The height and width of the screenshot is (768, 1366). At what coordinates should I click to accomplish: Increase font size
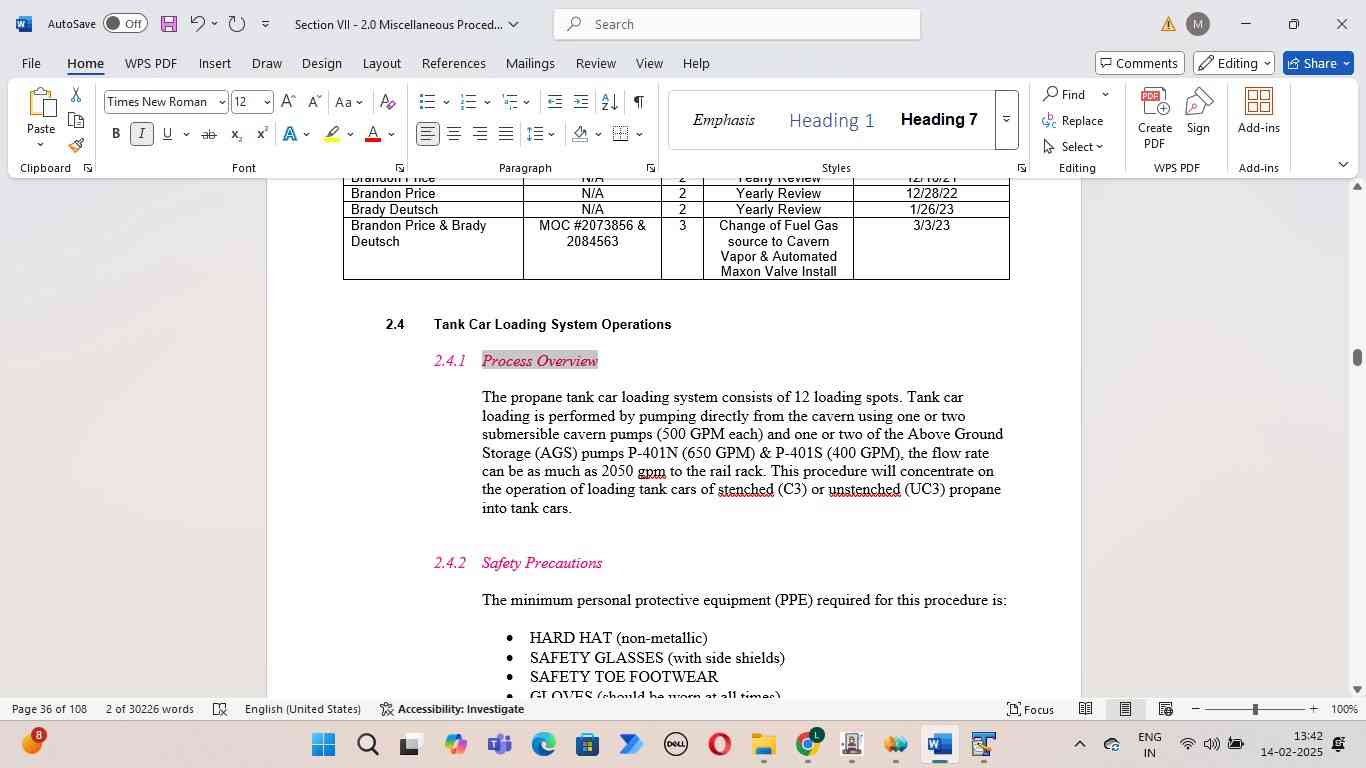click(x=288, y=102)
